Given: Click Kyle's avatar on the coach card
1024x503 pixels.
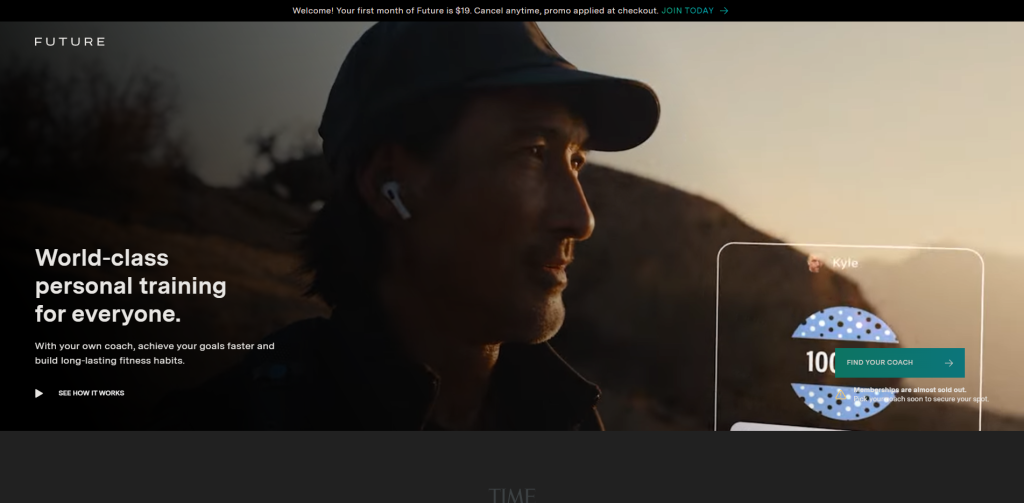Looking at the screenshot, I should tap(815, 263).
